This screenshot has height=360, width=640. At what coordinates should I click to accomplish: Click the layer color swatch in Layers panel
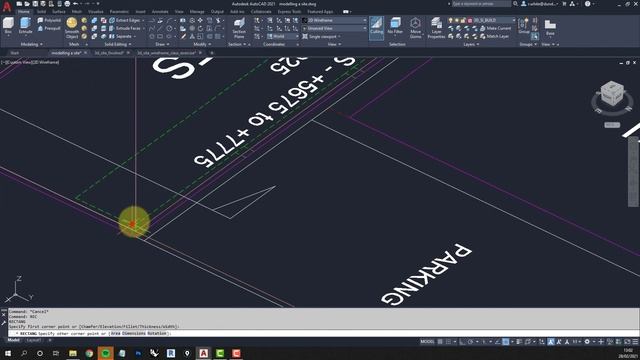coord(470,20)
